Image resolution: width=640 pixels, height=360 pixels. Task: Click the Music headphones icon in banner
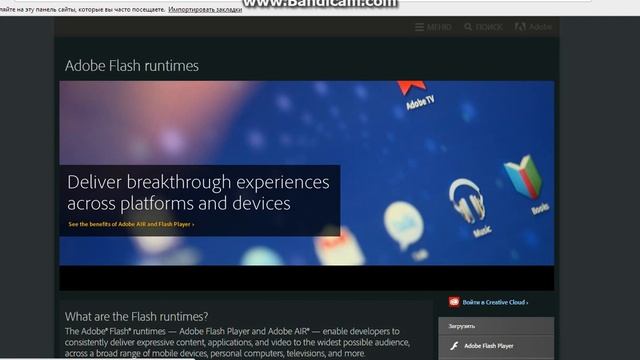tap(467, 200)
